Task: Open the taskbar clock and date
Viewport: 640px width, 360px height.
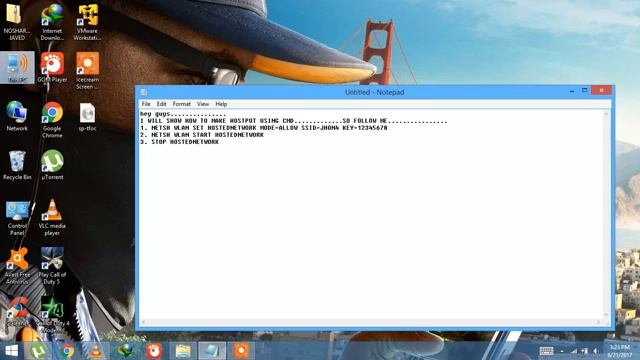Action: click(x=620, y=351)
